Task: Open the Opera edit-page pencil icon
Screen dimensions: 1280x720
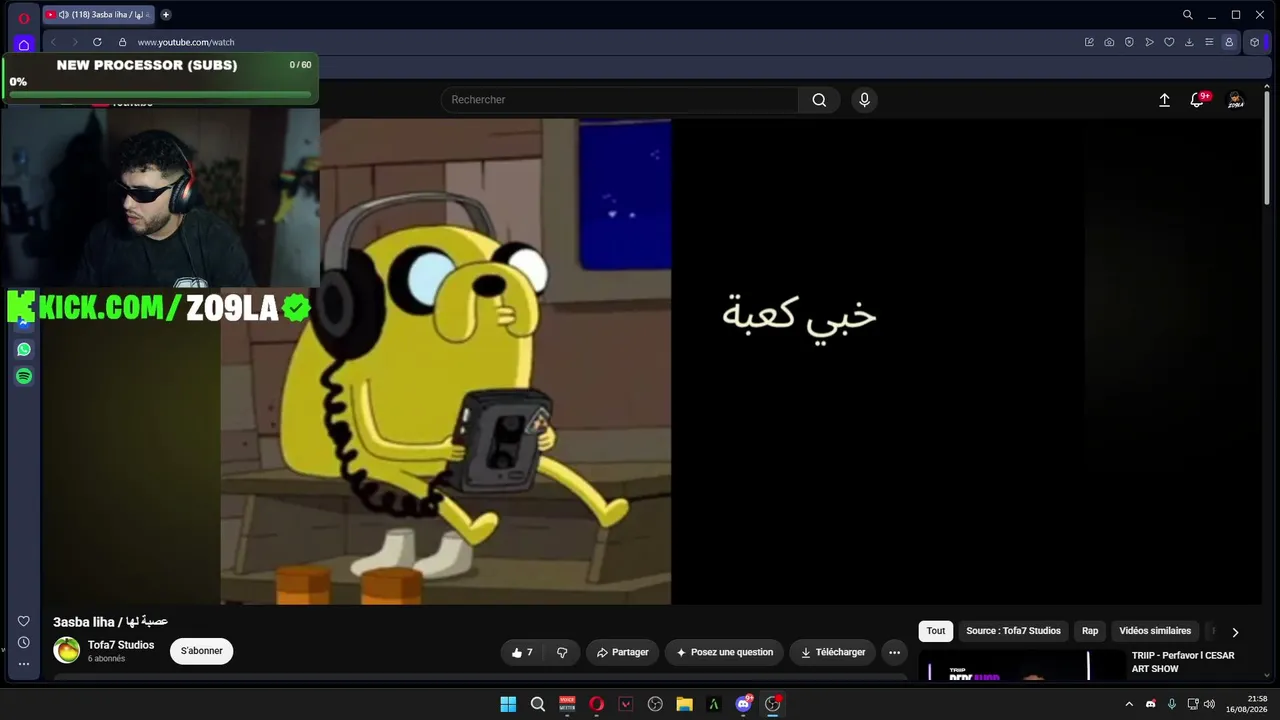Action: (1089, 42)
